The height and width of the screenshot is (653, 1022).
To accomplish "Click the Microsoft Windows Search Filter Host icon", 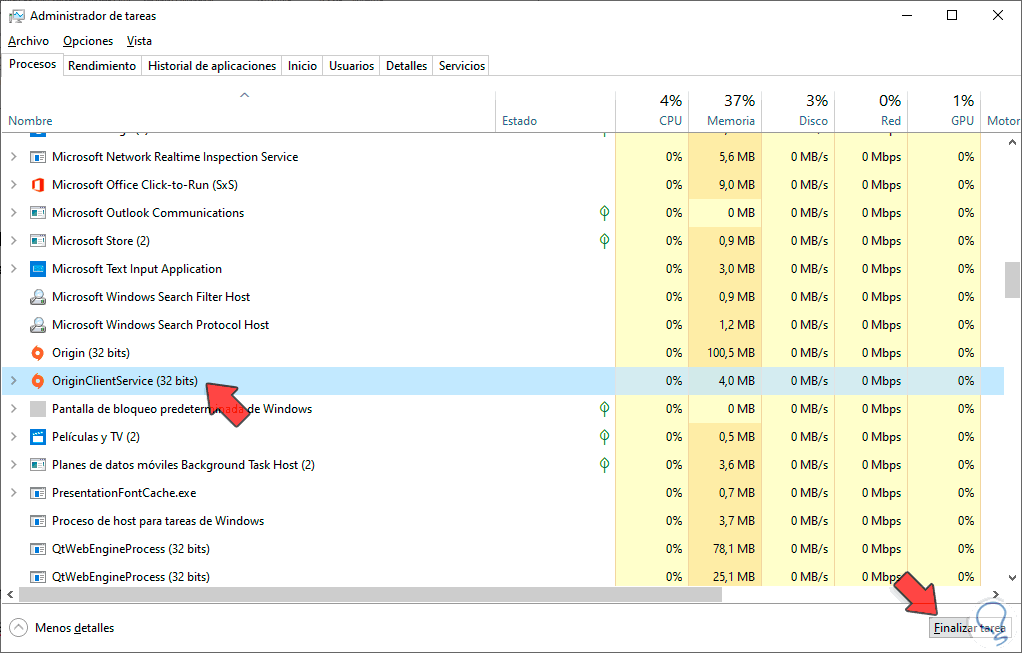I will (x=38, y=297).
